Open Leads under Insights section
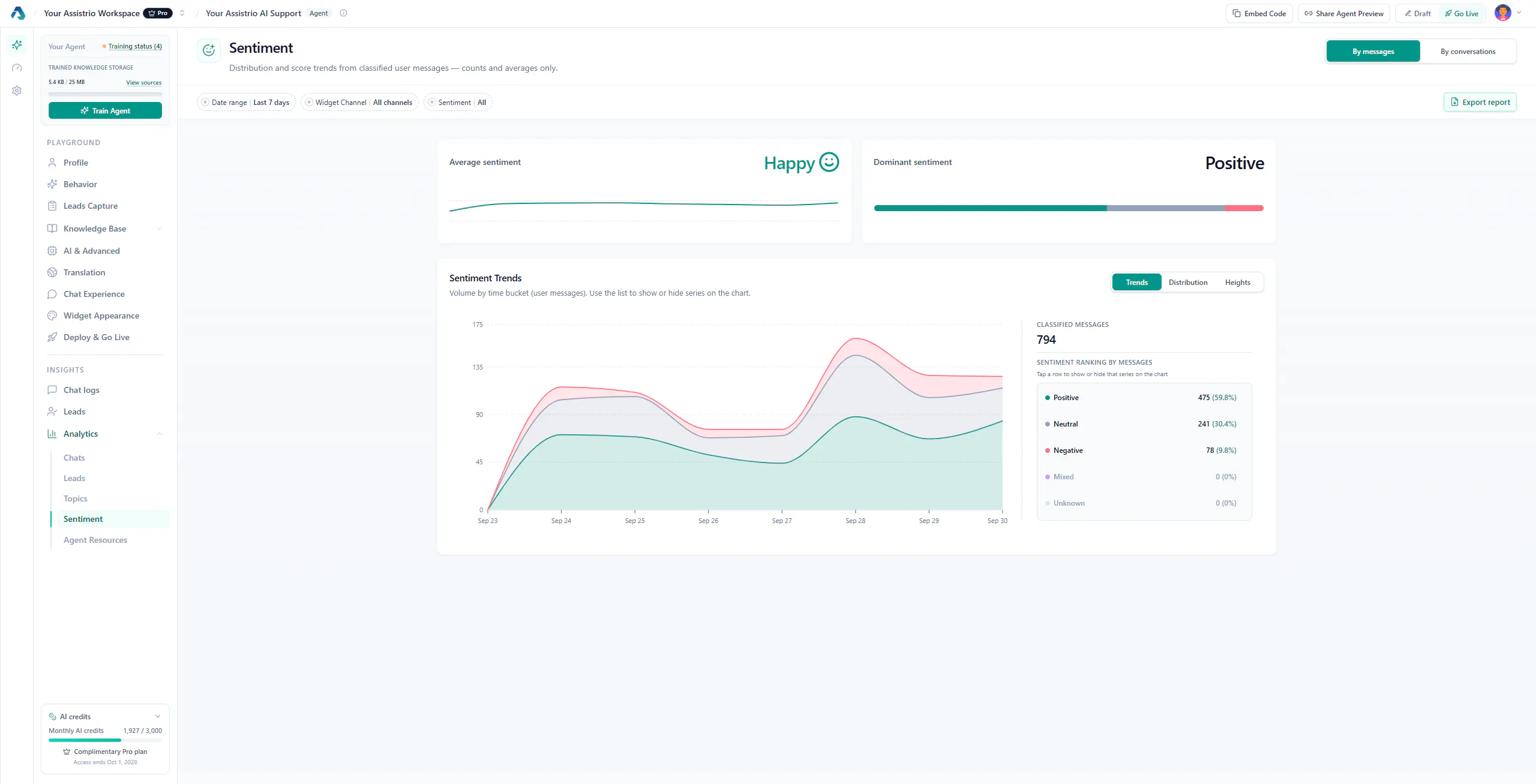1536x784 pixels. pyautogui.click(x=105, y=411)
